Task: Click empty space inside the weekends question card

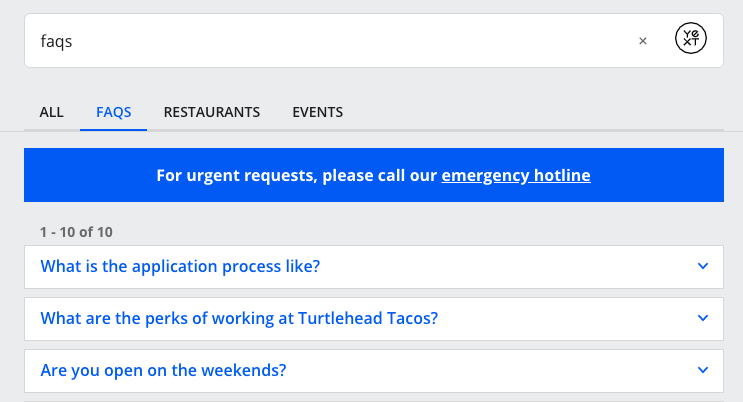Action: [490, 371]
